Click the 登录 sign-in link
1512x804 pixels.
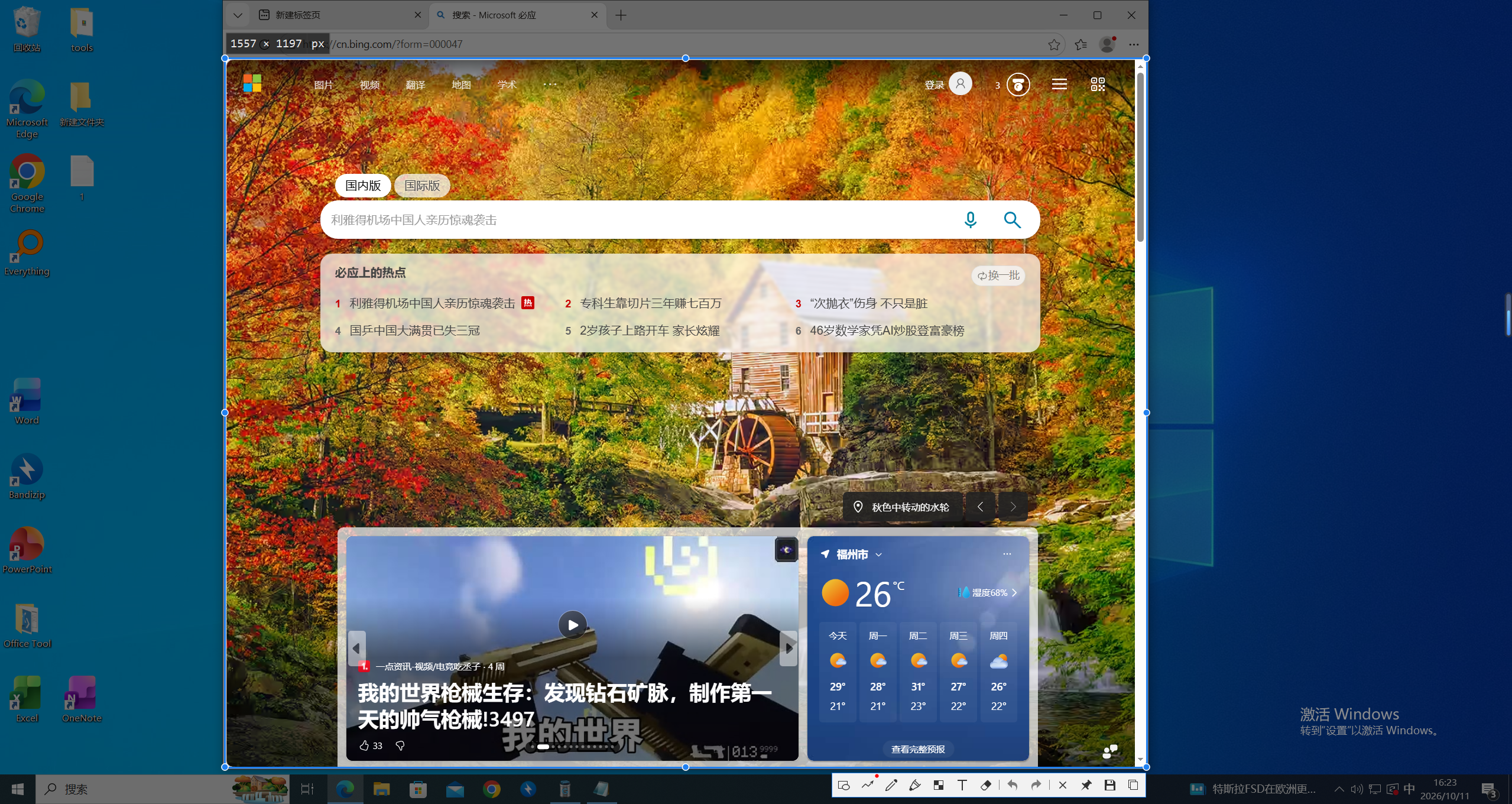click(934, 85)
